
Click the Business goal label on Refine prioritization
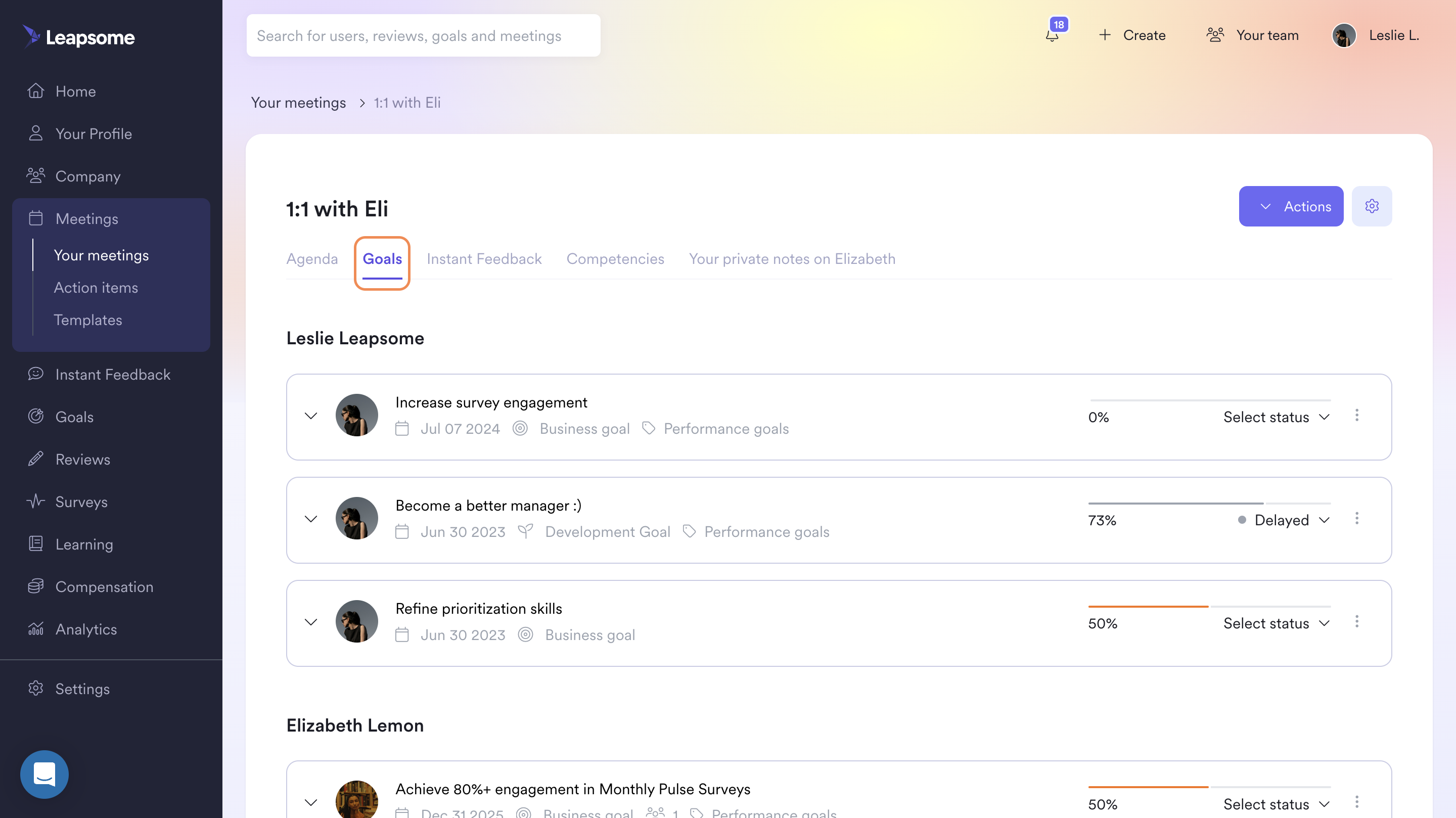[590, 635]
